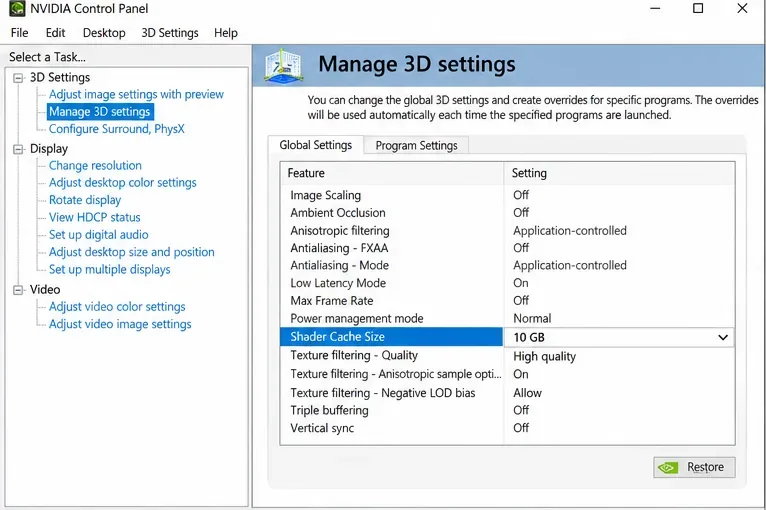Click the Manage 3D settings header icon

pos(283,65)
